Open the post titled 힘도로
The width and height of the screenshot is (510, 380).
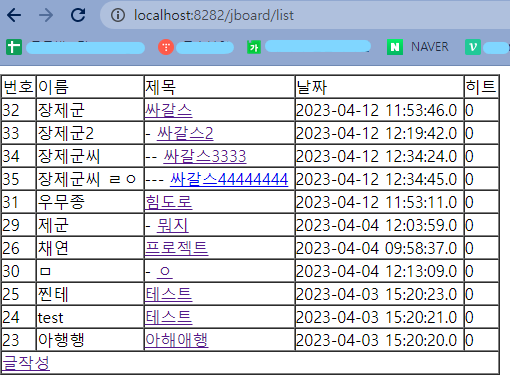pos(168,202)
